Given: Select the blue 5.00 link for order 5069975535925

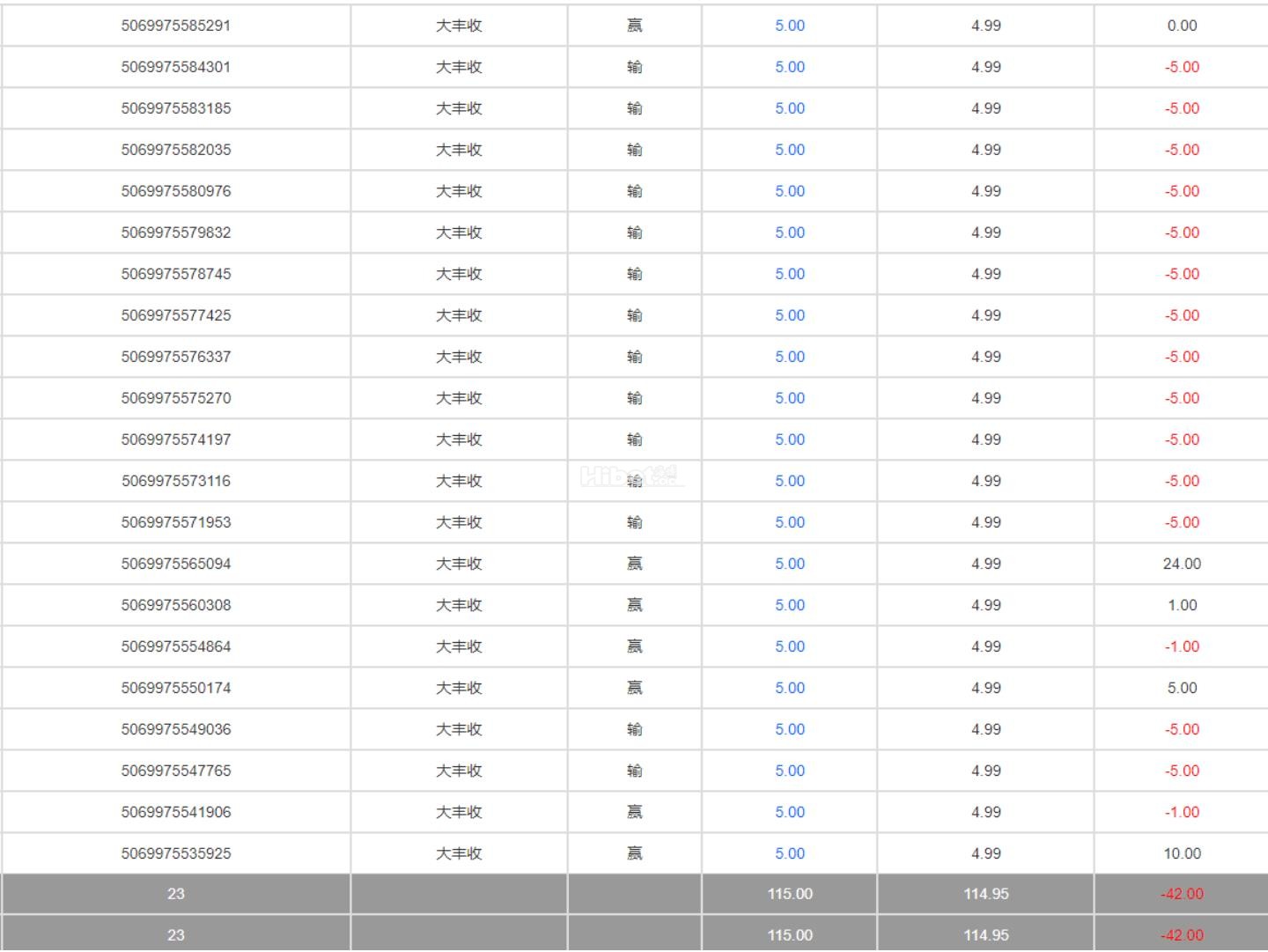Looking at the screenshot, I should coord(789,853).
